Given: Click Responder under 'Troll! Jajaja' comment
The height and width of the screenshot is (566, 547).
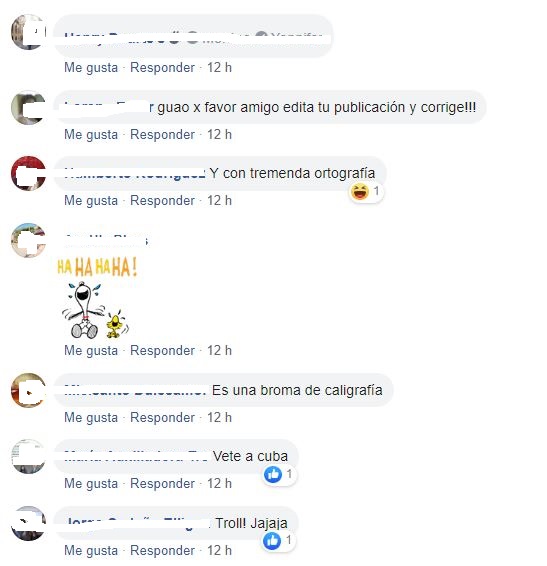Looking at the screenshot, I should [x=162, y=551].
